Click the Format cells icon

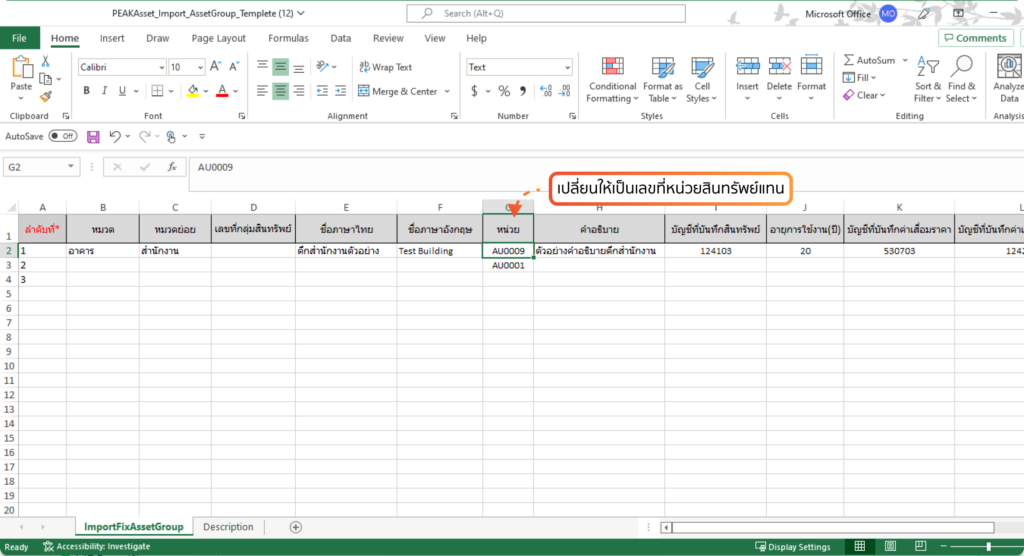pyautogui.click(x=811, y=66)
